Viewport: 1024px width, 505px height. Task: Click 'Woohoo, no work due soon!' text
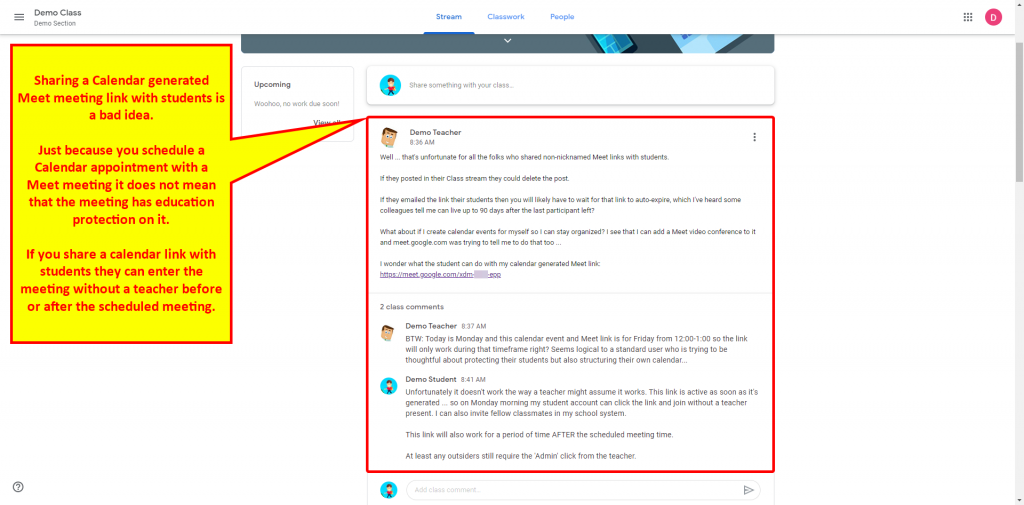[x=296, y=104]
